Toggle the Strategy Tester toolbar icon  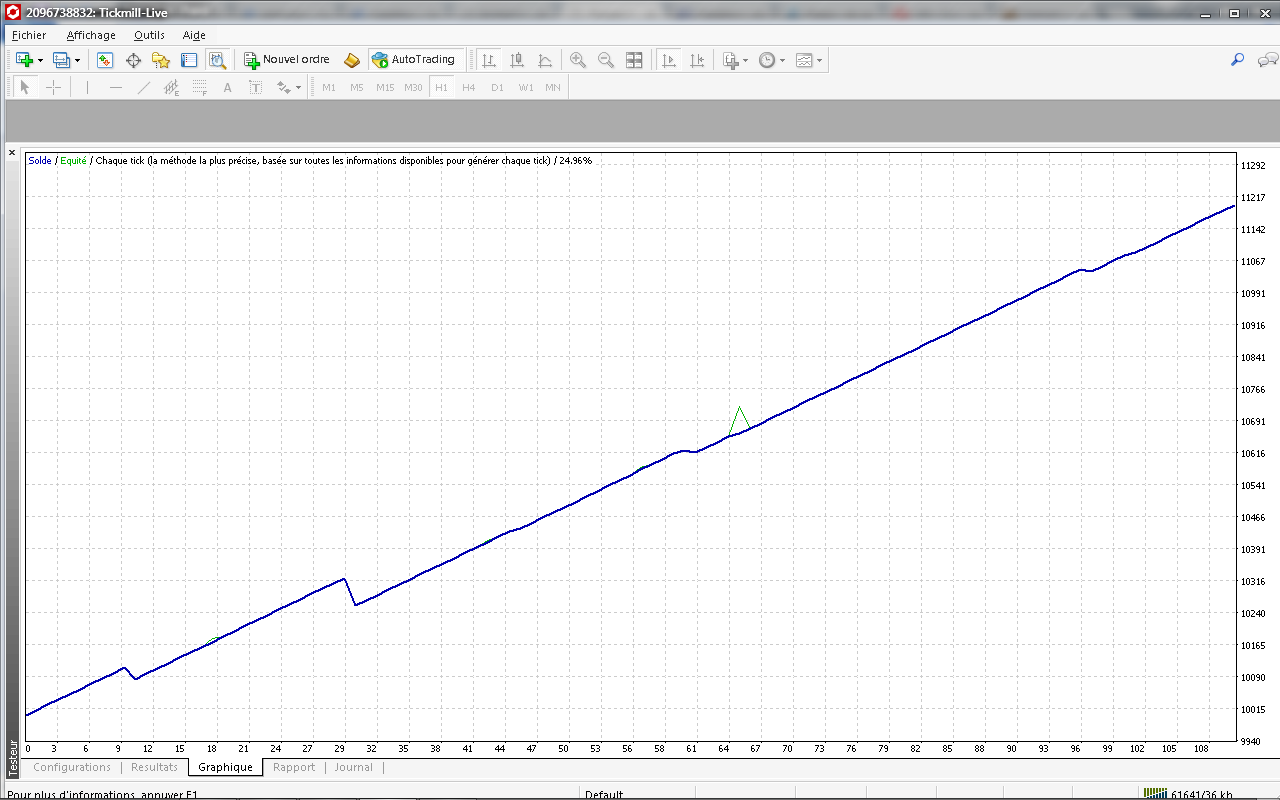click(x=217, y=60)
